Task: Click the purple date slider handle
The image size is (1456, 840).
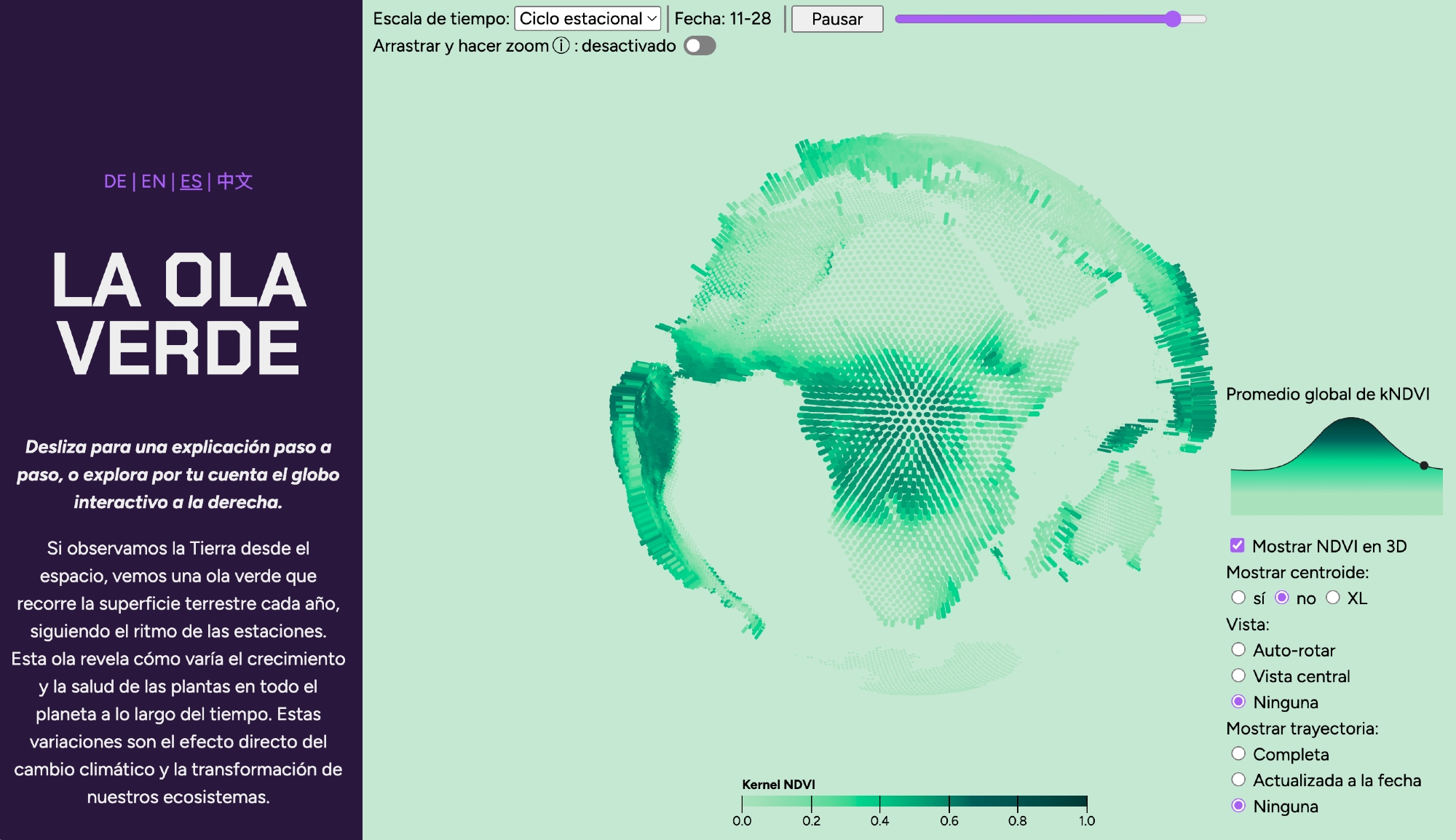Action: click(x=1172, y=19)
